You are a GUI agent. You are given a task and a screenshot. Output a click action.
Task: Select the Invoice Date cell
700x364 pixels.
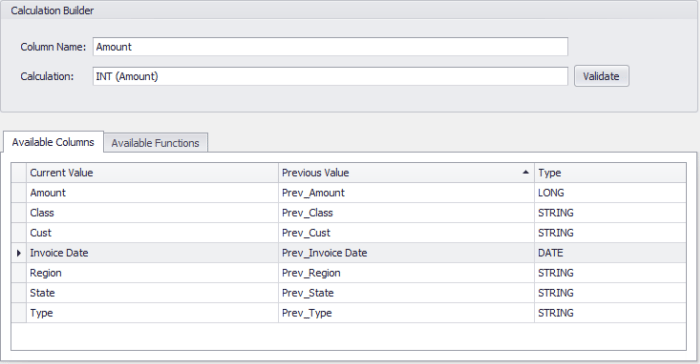click(152, 253)
